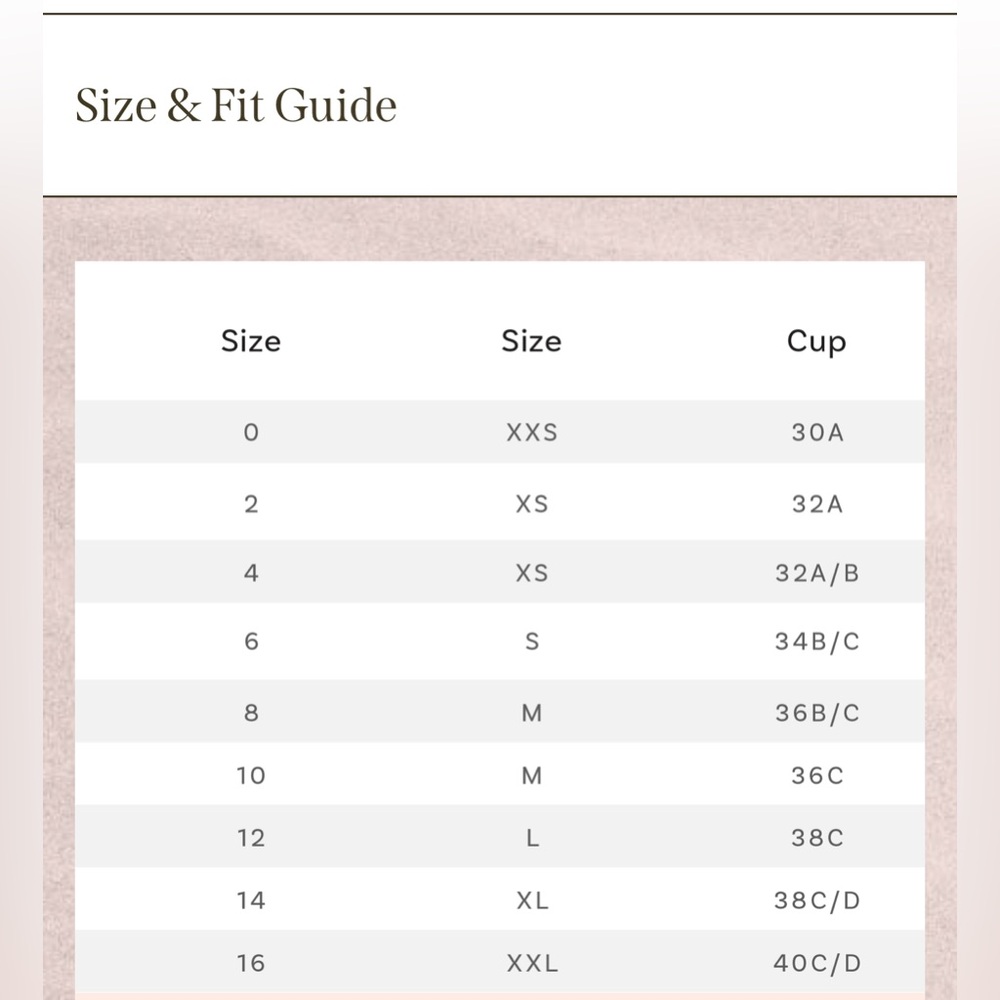
Task: Click the 34B/C cup value
Action: 818,641
